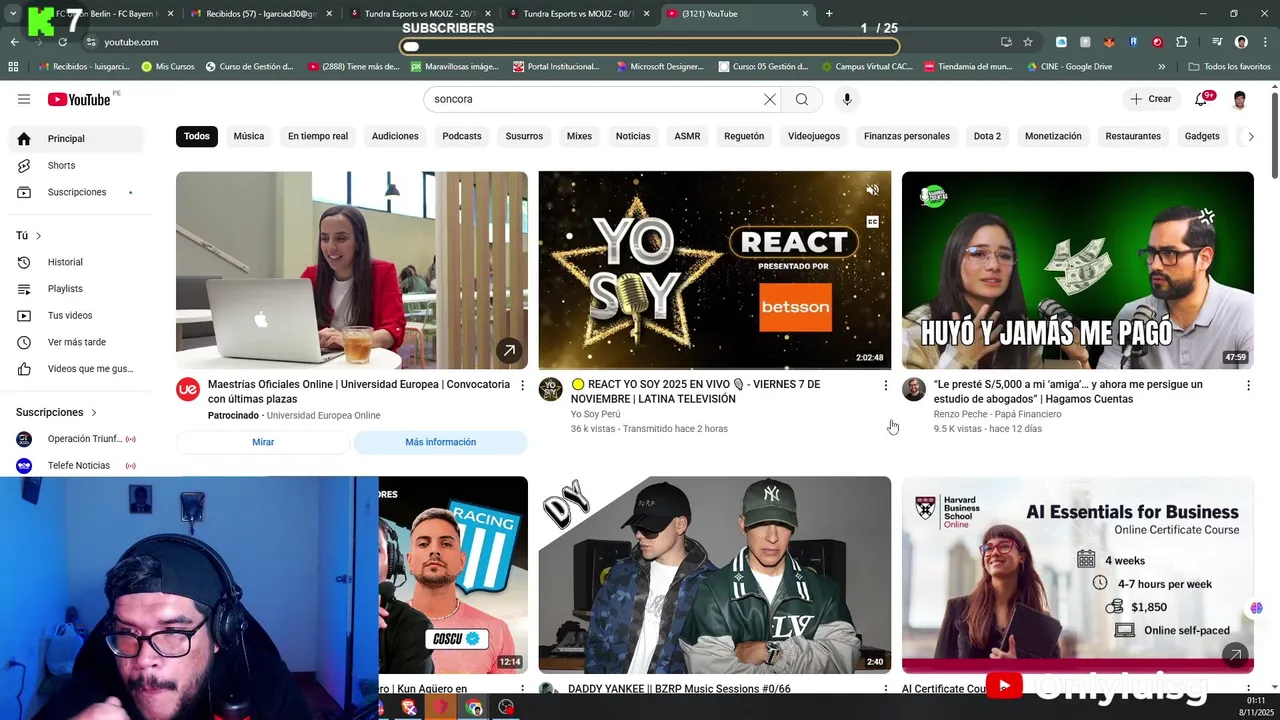Clear the search box with the X icon
This screenshot has width=1280, height=720.
pyautogui.click(x=770, y=99)
